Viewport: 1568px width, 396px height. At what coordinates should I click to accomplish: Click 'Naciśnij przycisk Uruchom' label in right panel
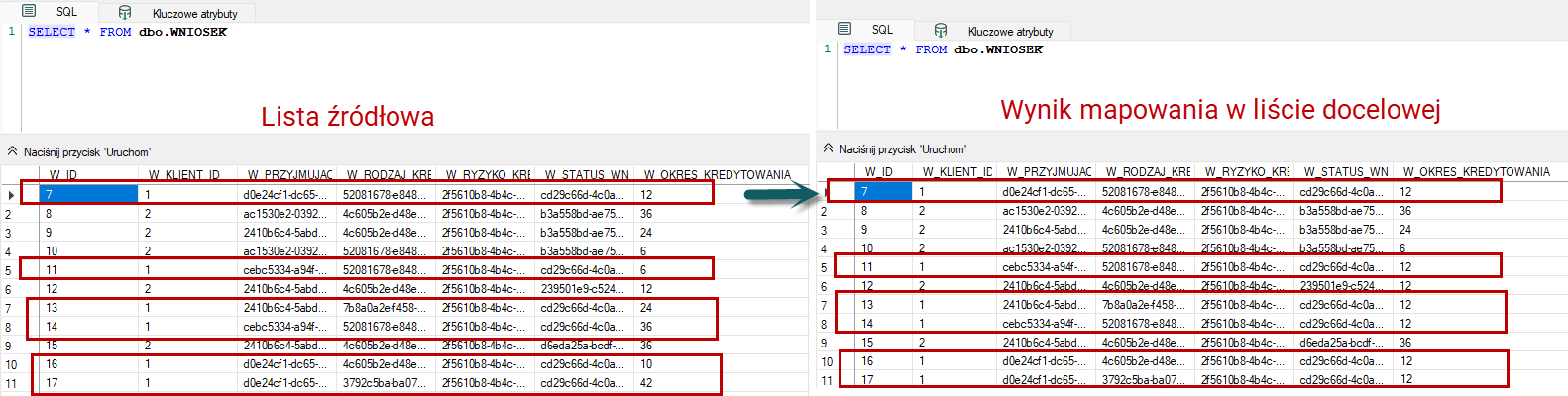pyautogui.click(x=903, y=149)
